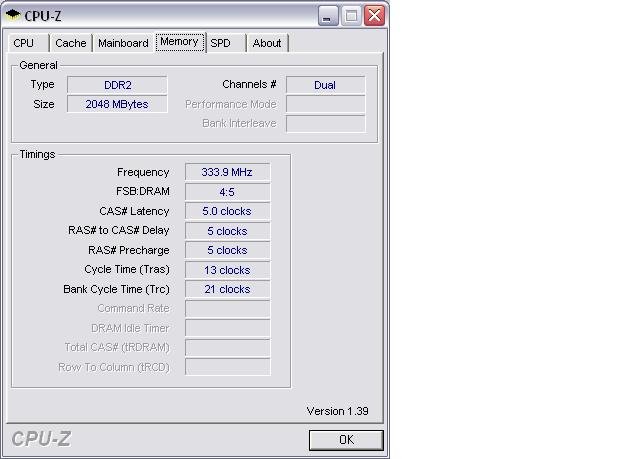Image resolution: width=640 pixels, height=459 pixels.
Task: Click the 333.9 MHz frequency field
Action: pyautogui.click(x=227, y=172)
